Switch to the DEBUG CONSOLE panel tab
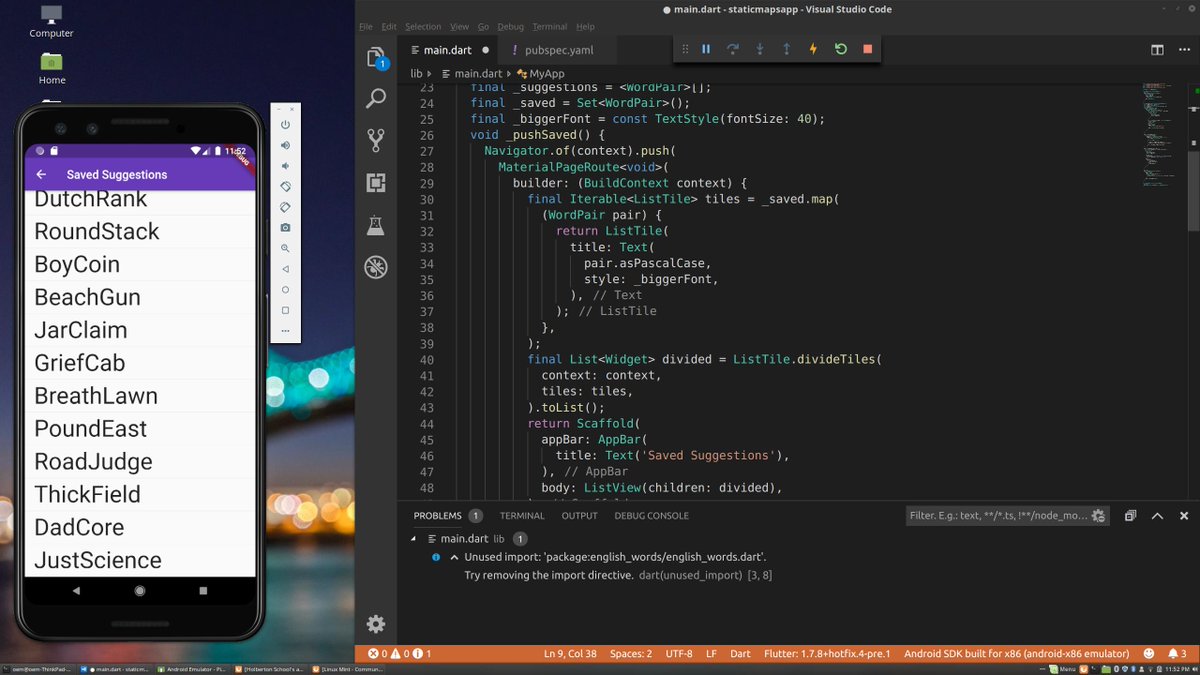The height and width of the screenshot is (675, 1200). [651, 516]
